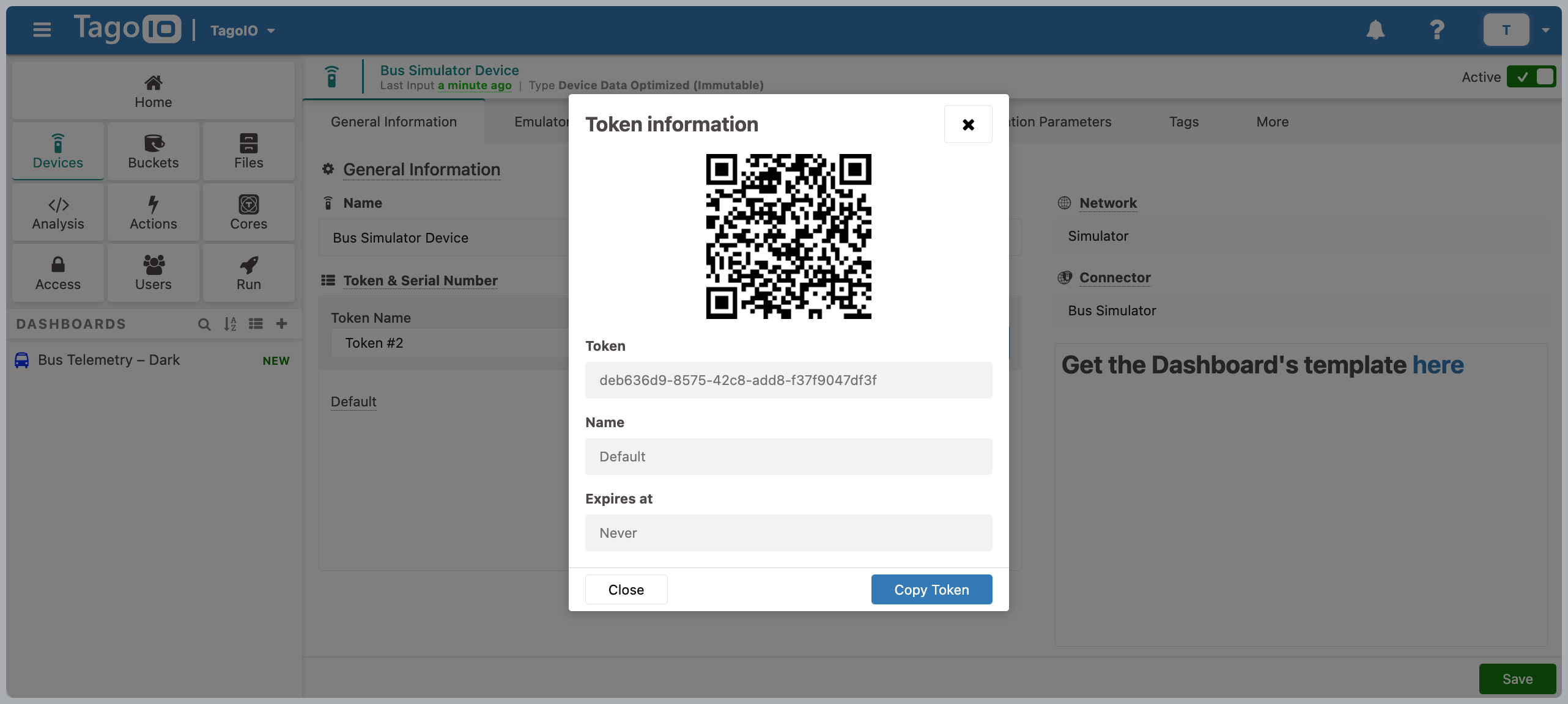Click the Token & Serial Number list icon
The height and width of the screenshot is (704, 1568).
coord(328,280)
